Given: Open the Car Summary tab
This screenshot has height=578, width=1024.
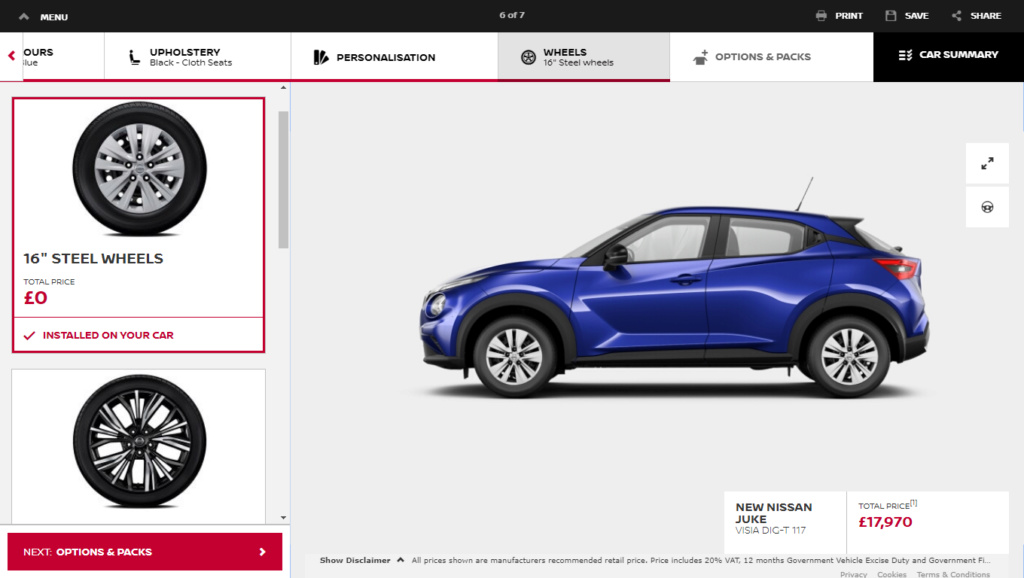Looking at the screenshot, I should point(948,57).
